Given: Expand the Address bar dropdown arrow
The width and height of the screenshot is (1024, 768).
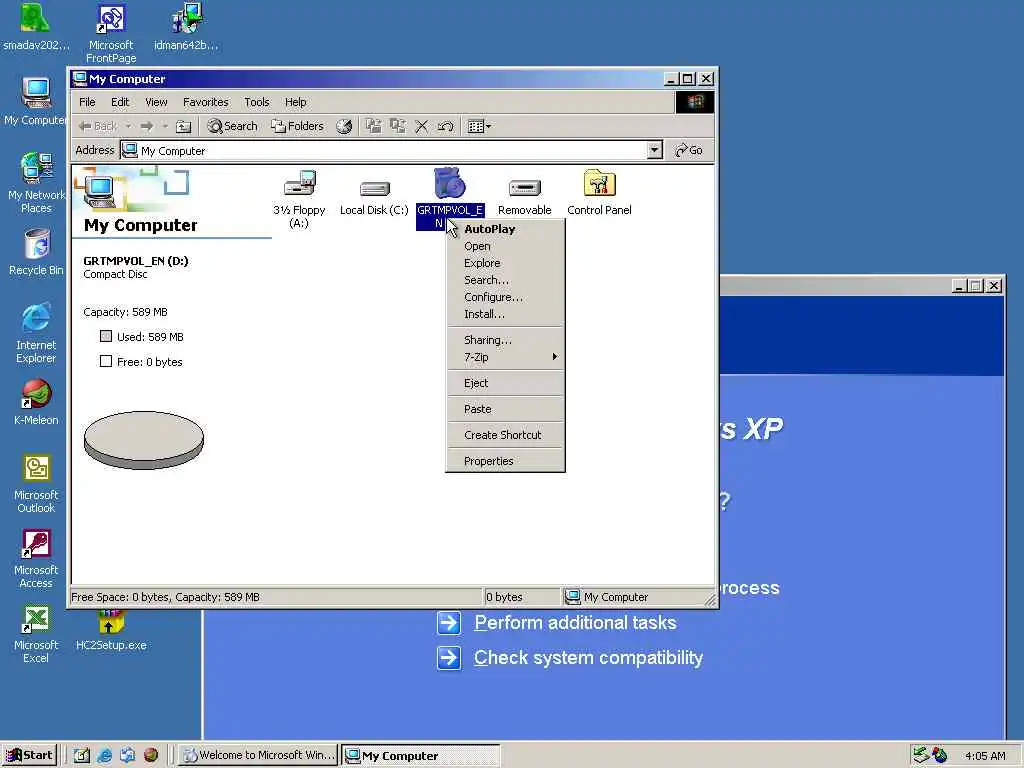Looking at the screenshot, I should coord(654,151).
